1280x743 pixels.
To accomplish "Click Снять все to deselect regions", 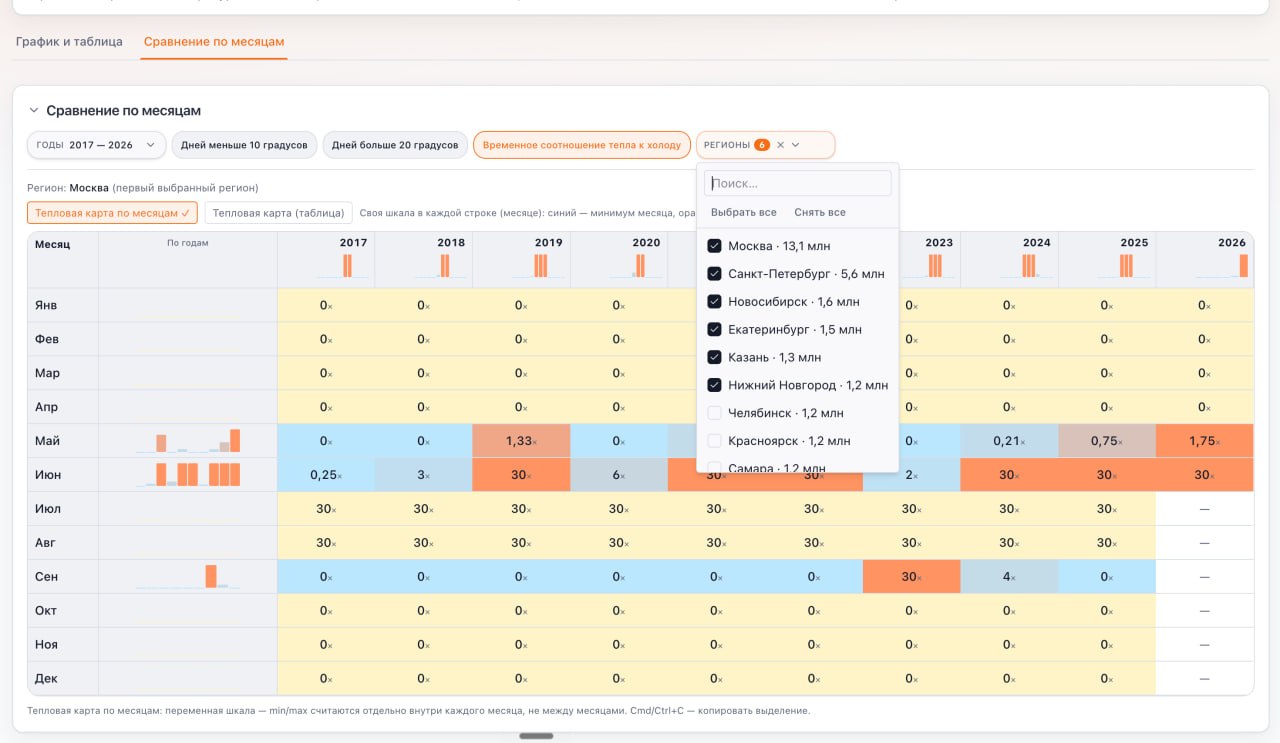I will 820,212.
